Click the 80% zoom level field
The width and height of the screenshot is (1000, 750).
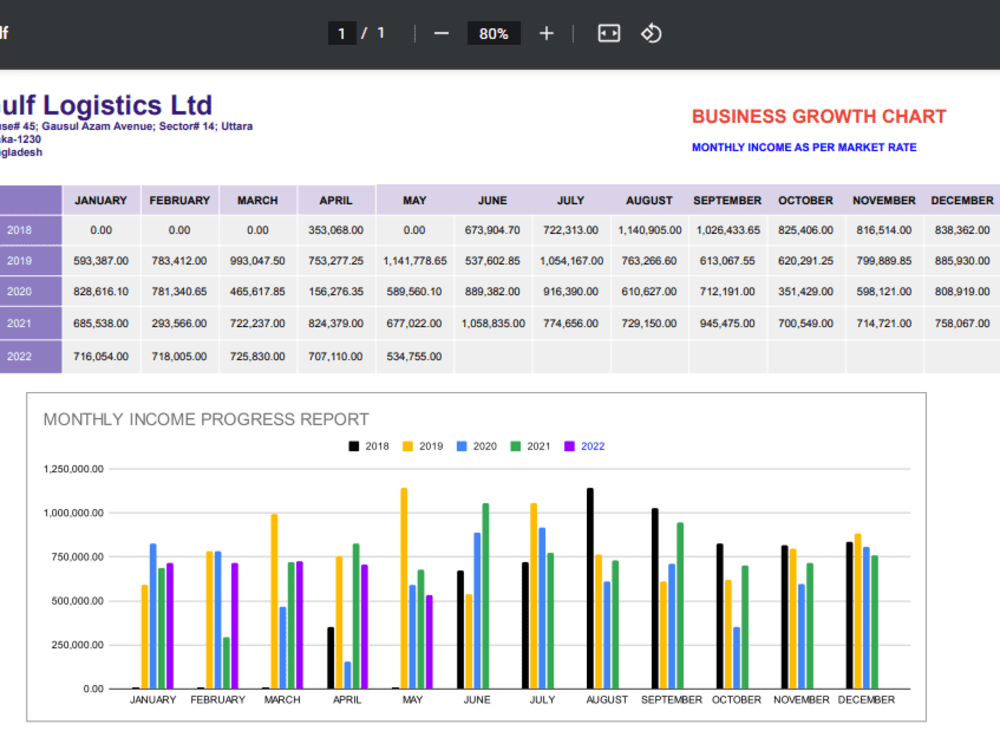click(x=494, y=33)
